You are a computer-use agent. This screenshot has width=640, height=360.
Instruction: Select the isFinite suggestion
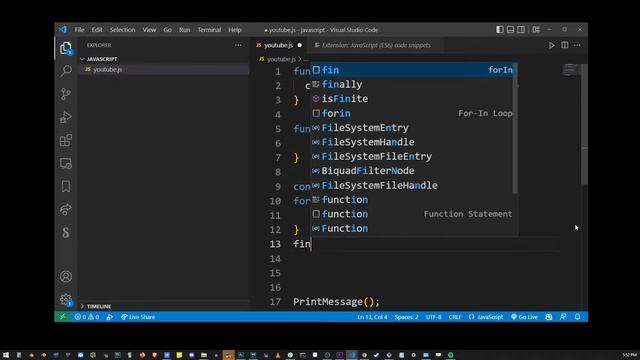(413, 99)
